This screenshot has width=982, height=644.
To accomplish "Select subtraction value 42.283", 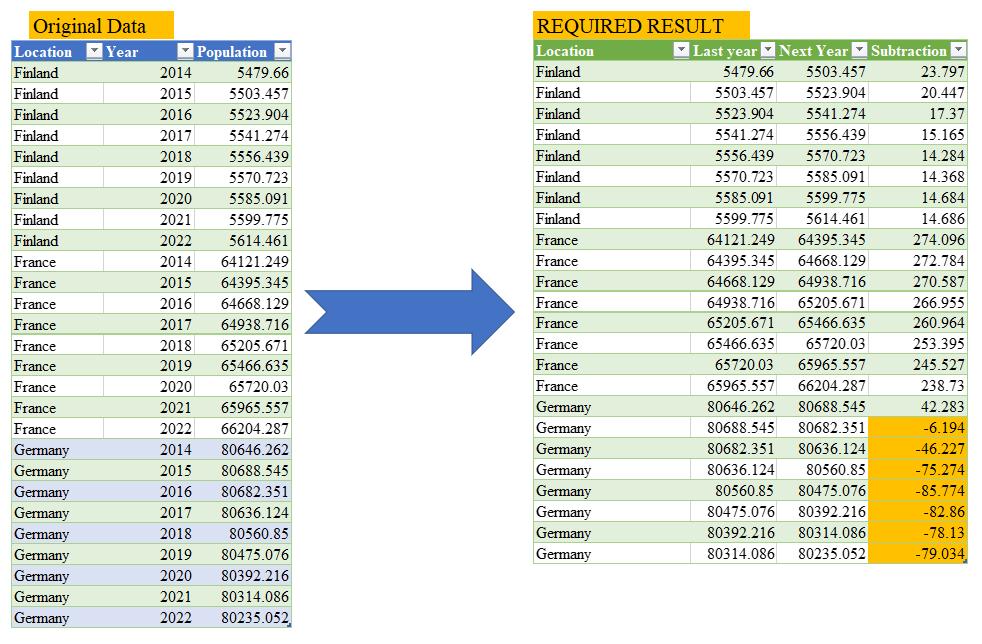I will 917,407.
